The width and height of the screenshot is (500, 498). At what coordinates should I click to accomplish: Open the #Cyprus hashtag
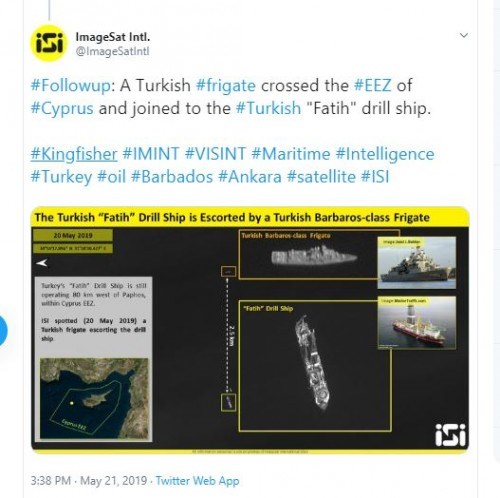[x=62, y=109]
